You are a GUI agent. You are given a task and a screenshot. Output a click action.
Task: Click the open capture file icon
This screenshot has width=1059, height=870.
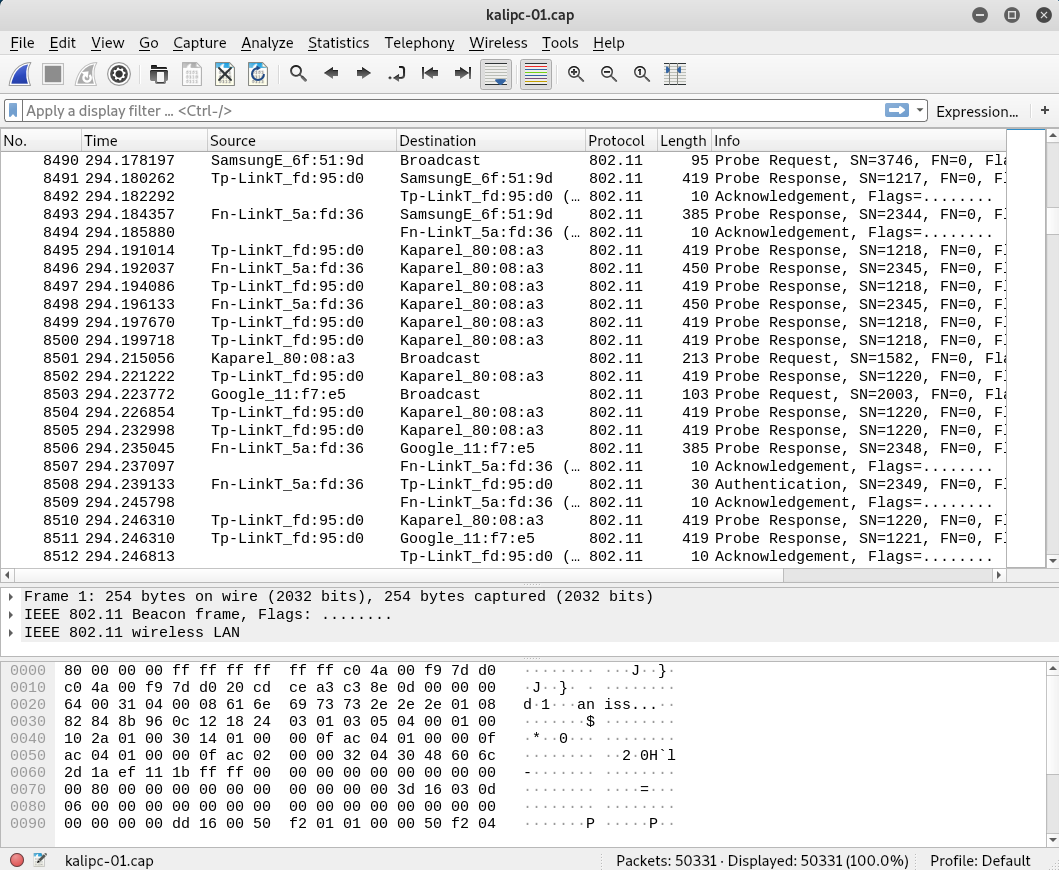click(159, 74)
